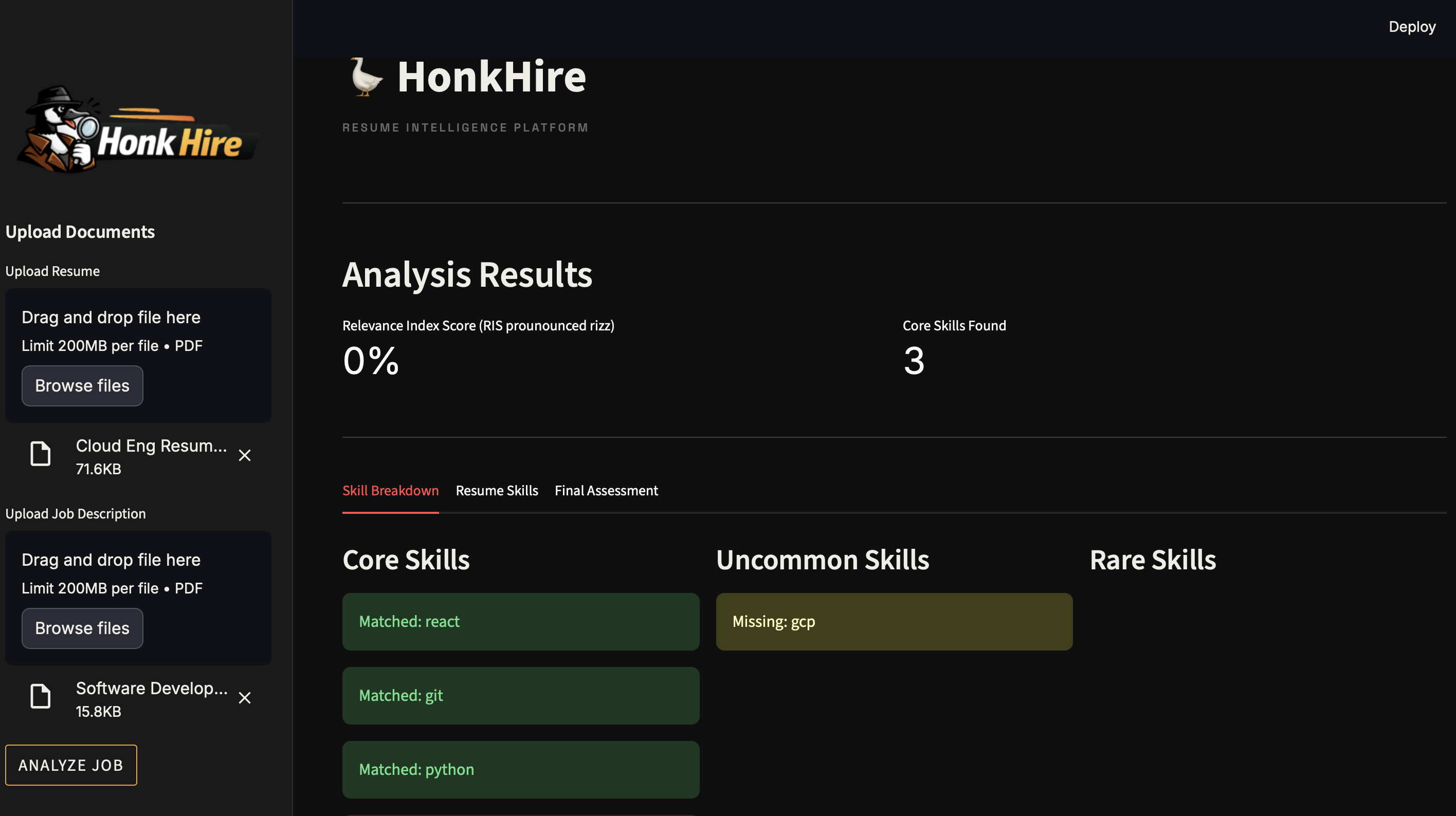
Task: Remove the Cloud Eng Resume uploaded file
Action: (245, 455)
